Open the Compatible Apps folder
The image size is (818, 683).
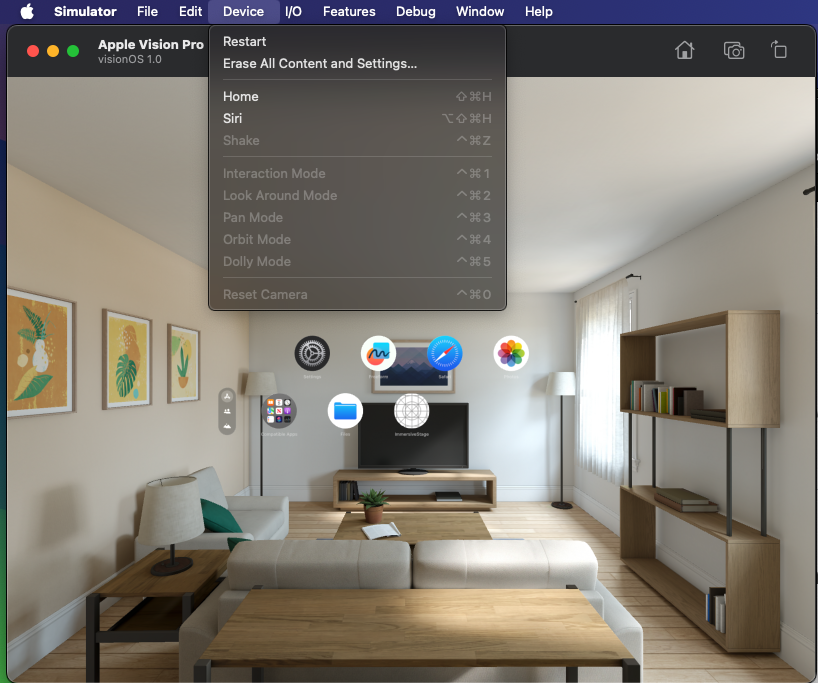[x=279, y=411]
